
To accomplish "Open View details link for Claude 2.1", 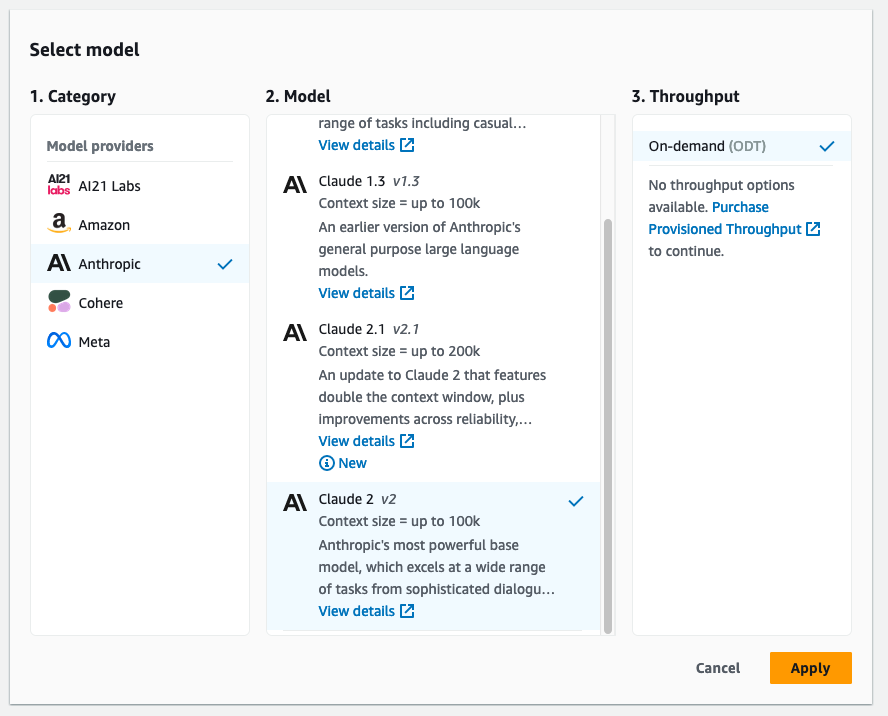I will [x=366, y=441].
